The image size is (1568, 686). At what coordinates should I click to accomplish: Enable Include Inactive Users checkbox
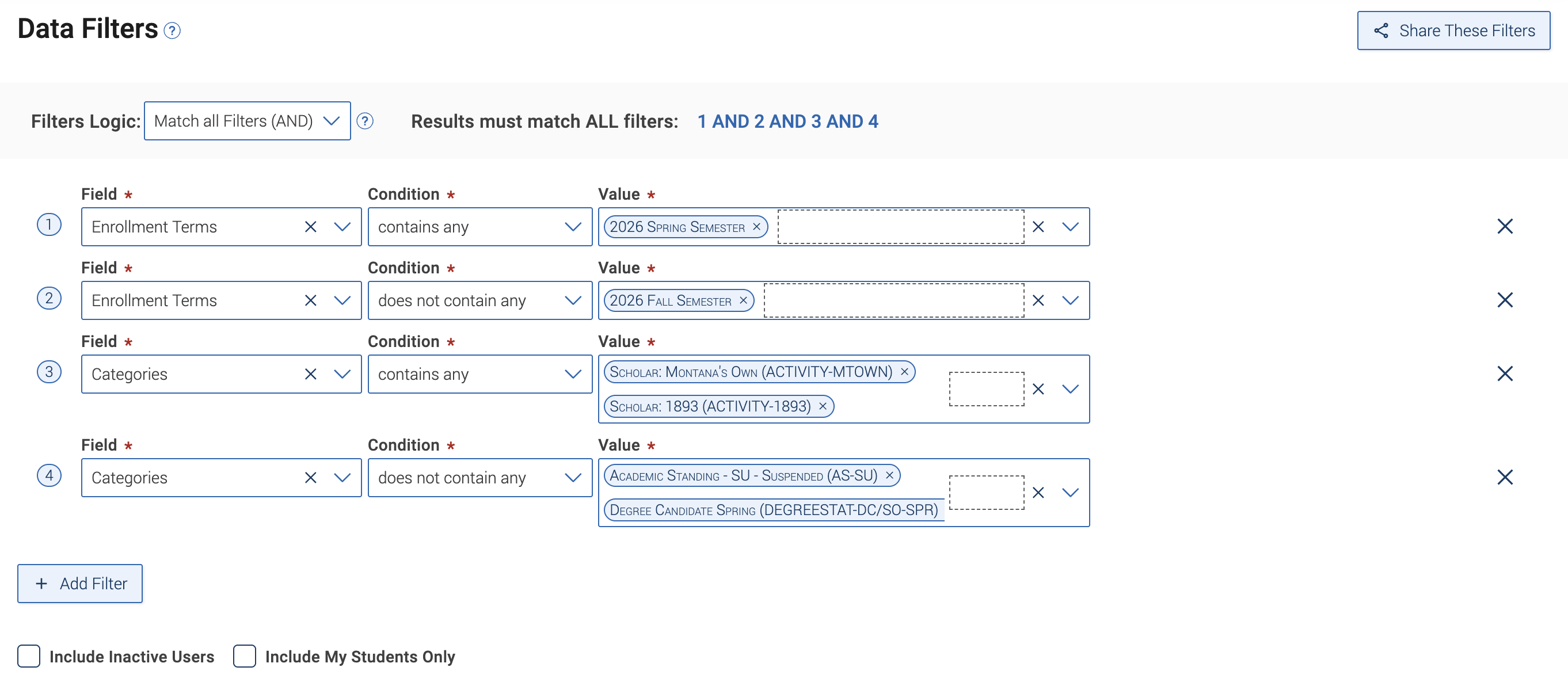[29, 657]
